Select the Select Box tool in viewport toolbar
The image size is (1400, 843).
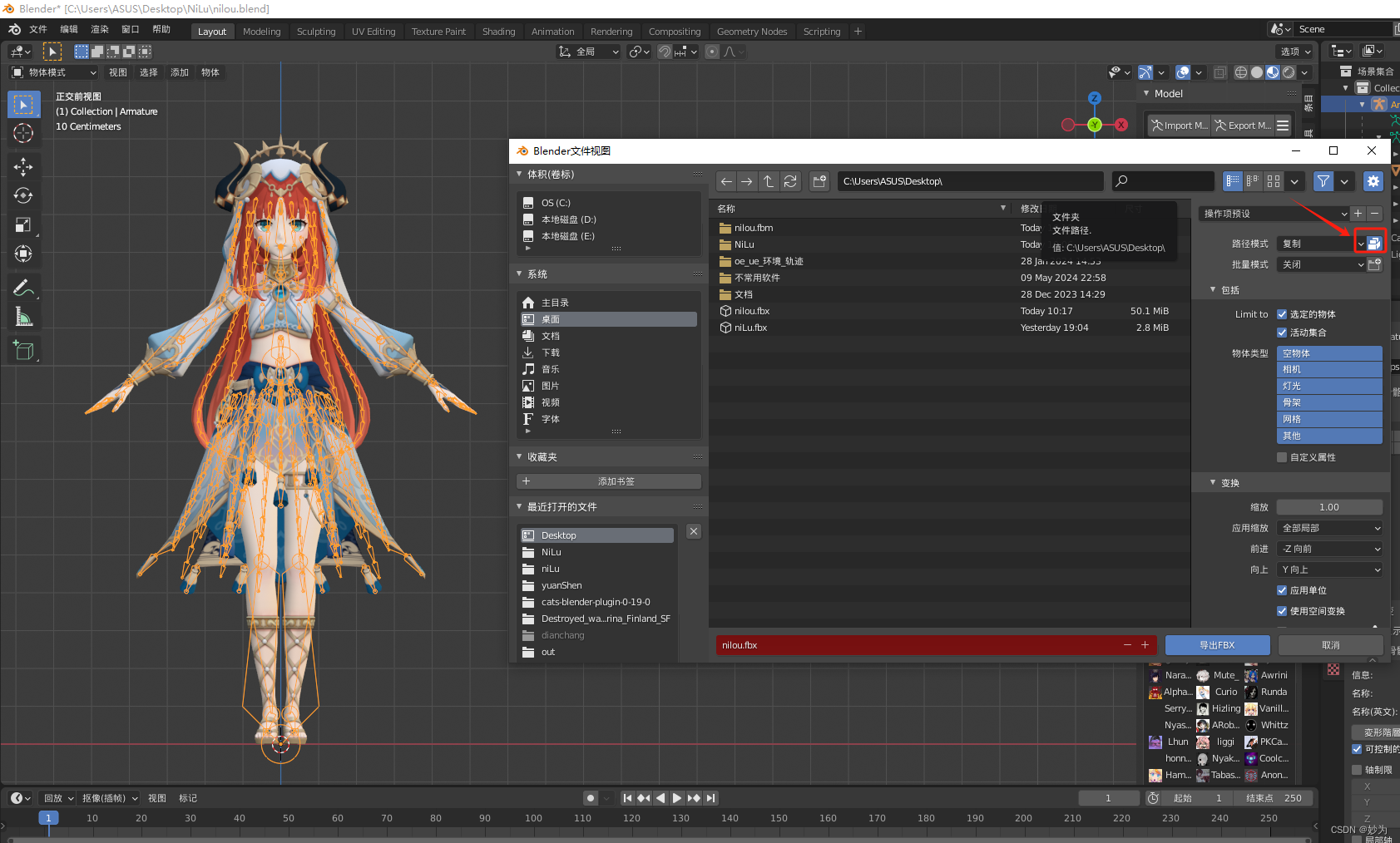(23, 105)
